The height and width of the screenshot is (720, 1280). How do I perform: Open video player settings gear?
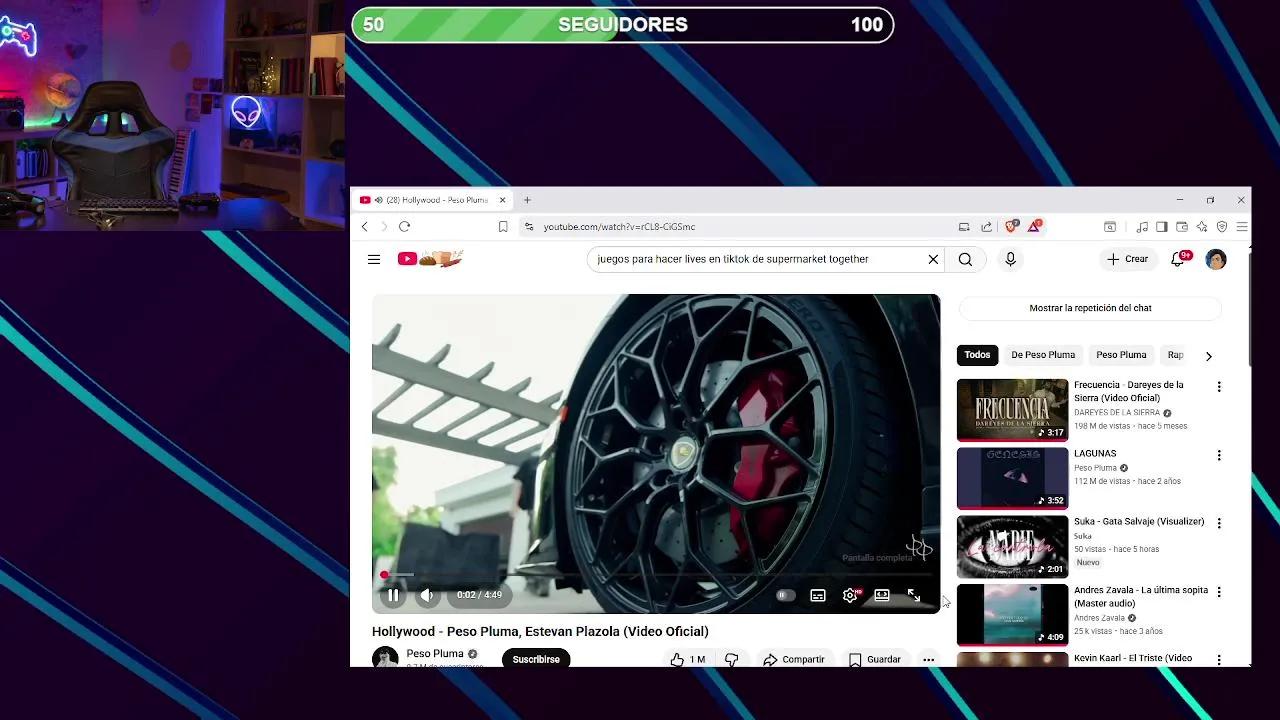tap(850, 595)
